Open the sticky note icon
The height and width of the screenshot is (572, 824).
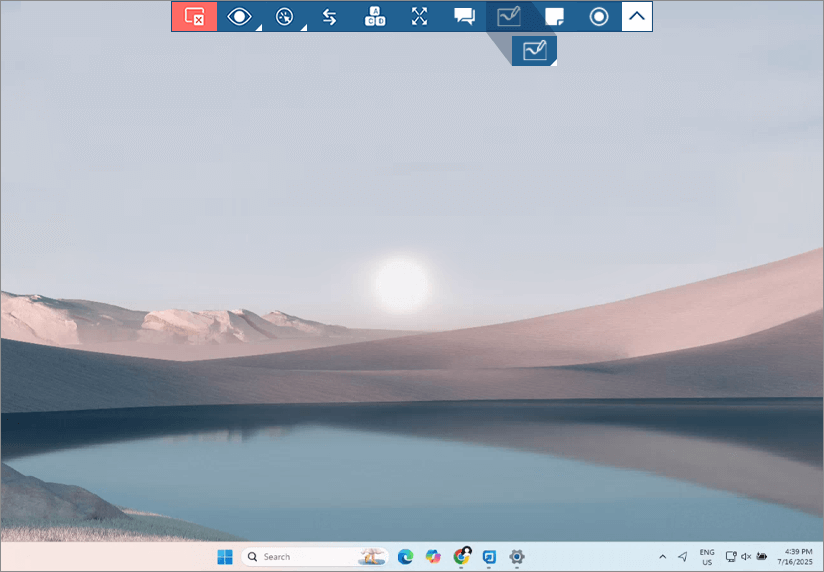[x=554, y=16]
